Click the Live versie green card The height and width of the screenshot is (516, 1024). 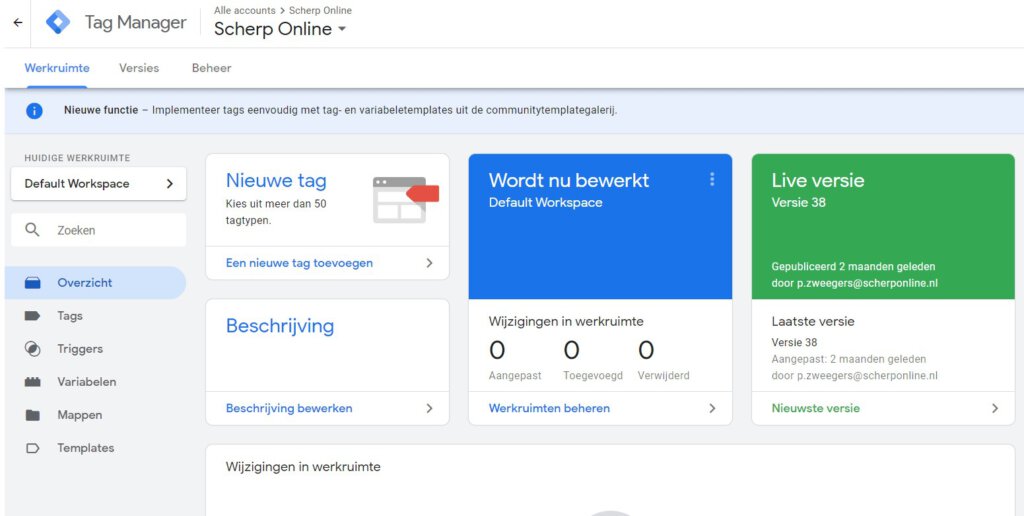click(883, 227)
